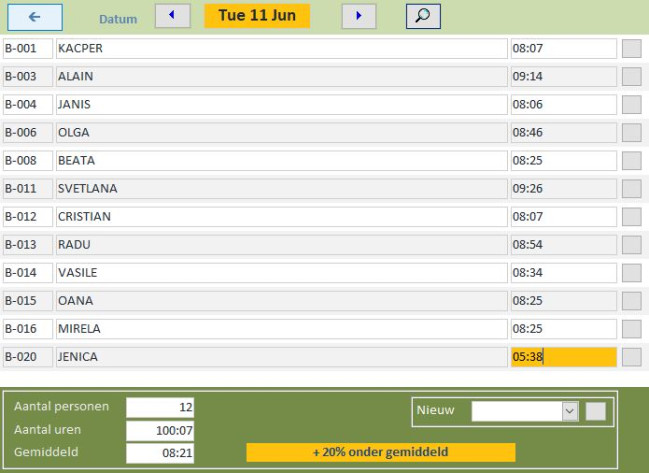Viewport: 649px width, 473px height.
Task: Click the 08:54 time cell
Action: coord(564,245)
